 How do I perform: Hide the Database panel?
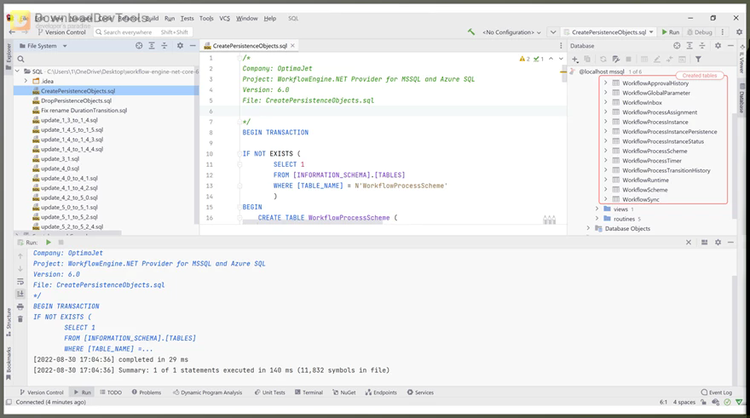(730, 46)
